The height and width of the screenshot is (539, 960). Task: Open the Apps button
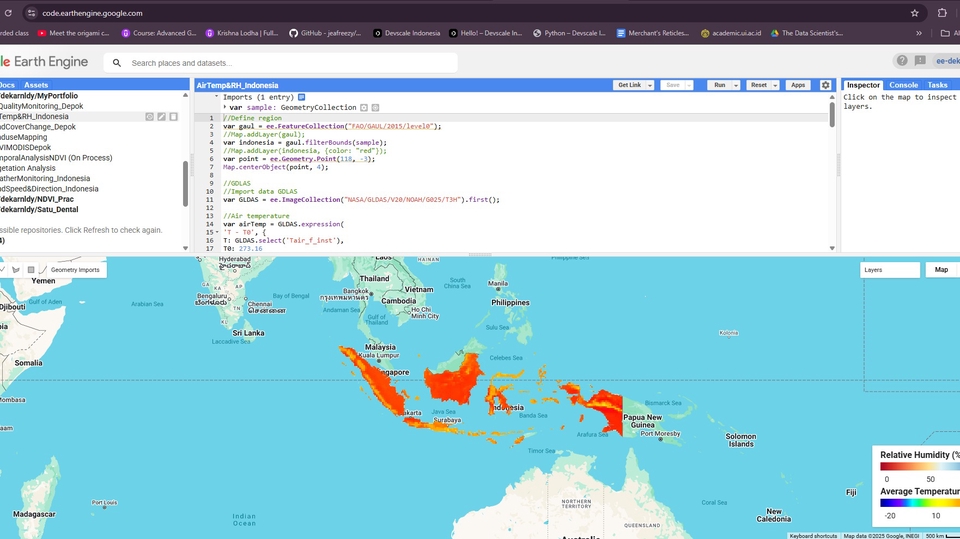coord(798,85)
